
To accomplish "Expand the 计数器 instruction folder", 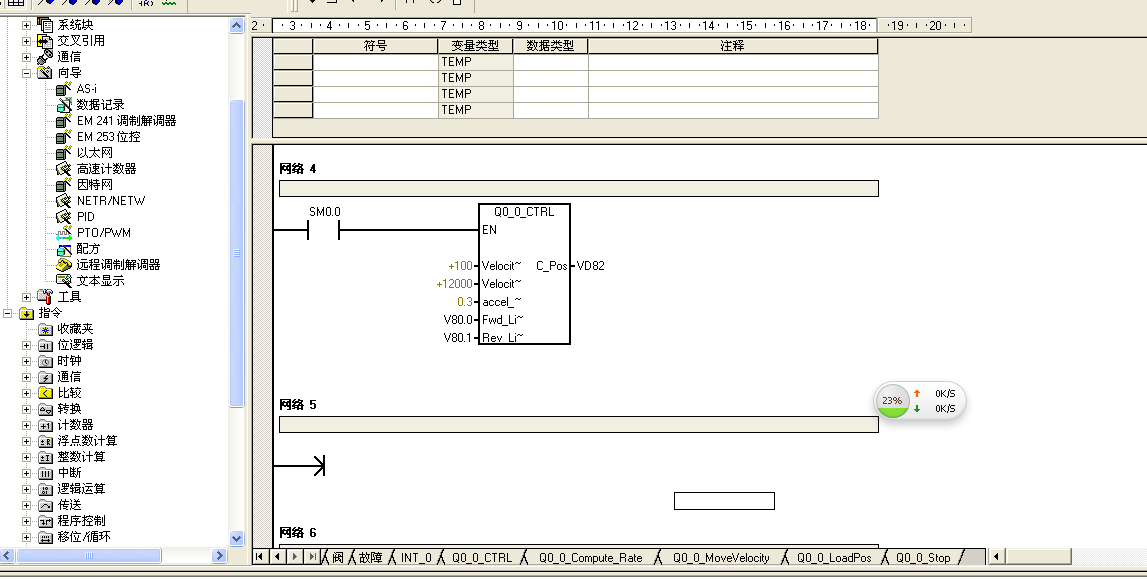I will point(27,425).
